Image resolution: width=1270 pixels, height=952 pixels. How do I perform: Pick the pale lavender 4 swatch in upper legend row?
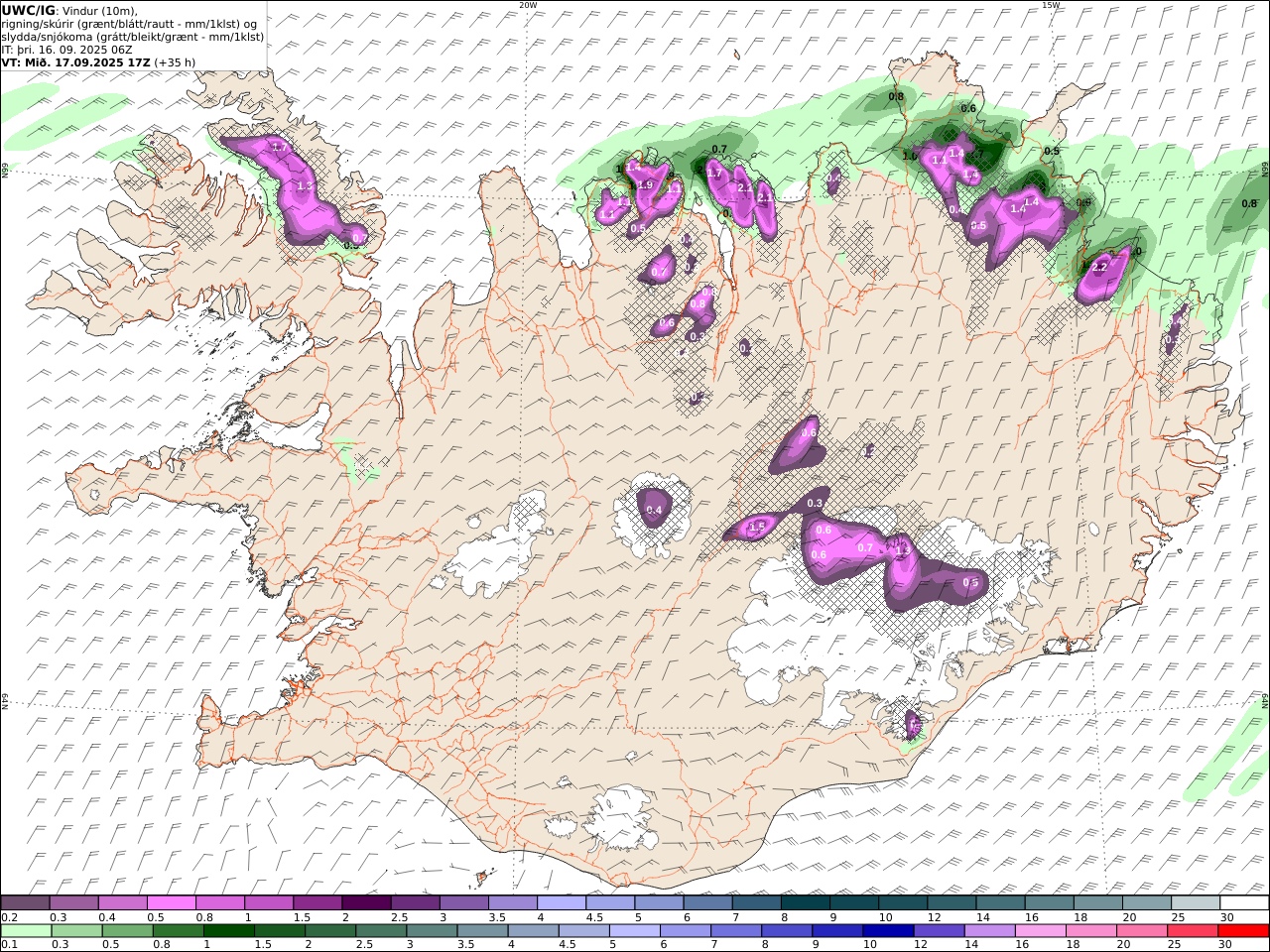click(x=561, y=903)
